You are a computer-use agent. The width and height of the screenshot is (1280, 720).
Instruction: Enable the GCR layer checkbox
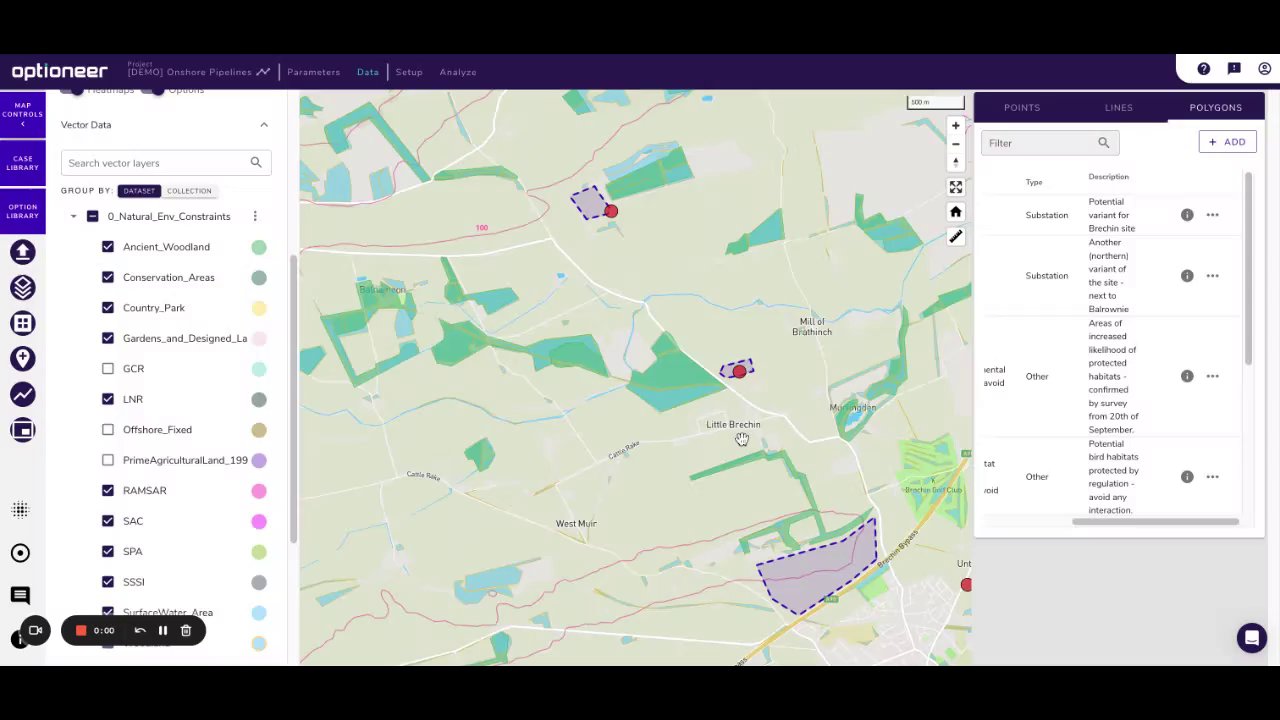click(108, 369)
